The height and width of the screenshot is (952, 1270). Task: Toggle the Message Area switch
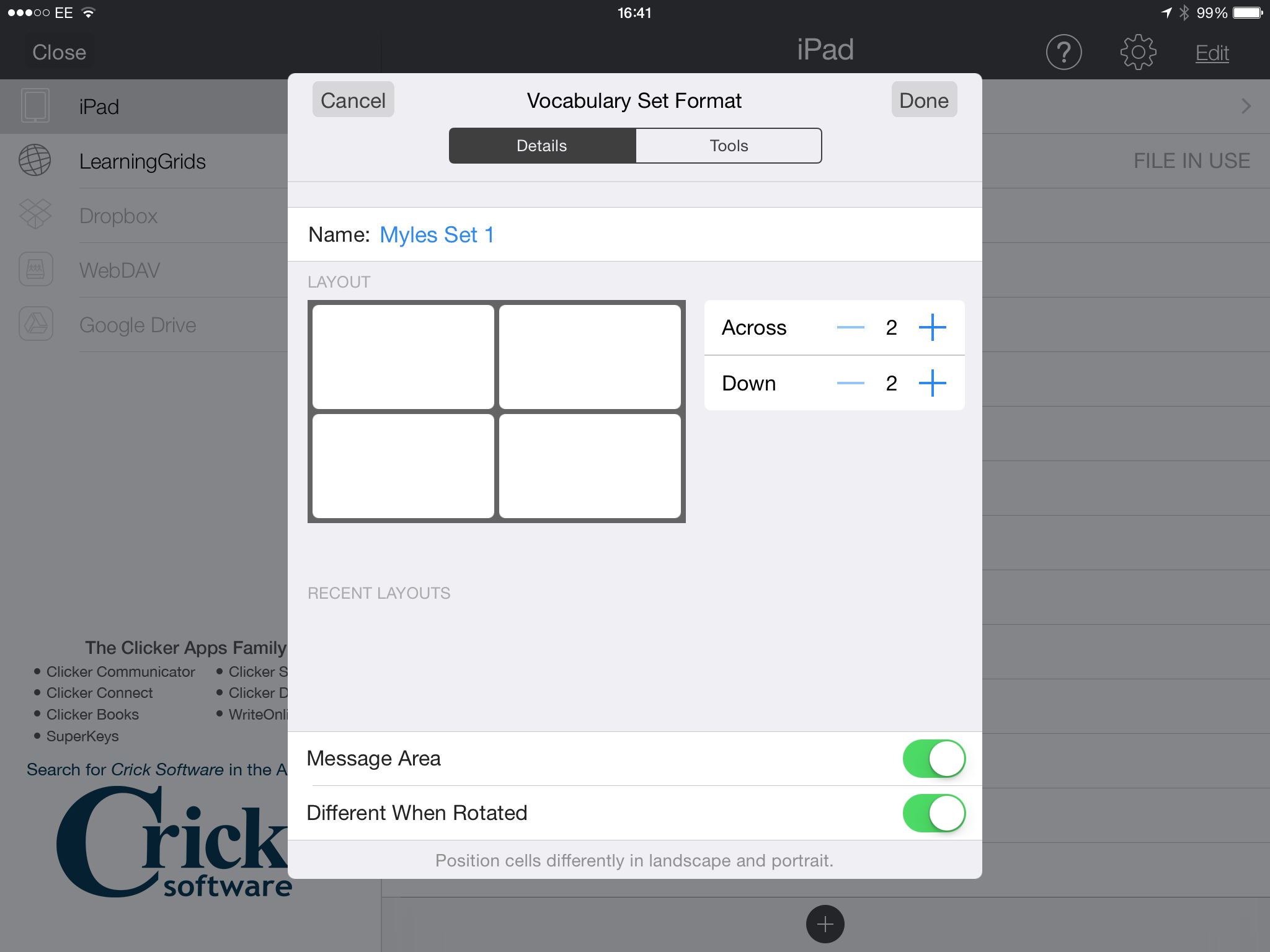[934, 759]
